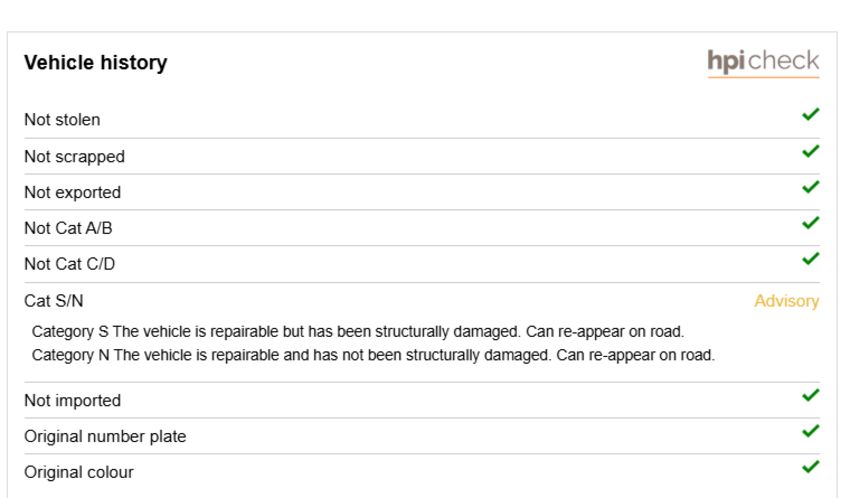850x498 pixels.
Task: Select the Cat S/N row label
Action: tap(54, 301)
